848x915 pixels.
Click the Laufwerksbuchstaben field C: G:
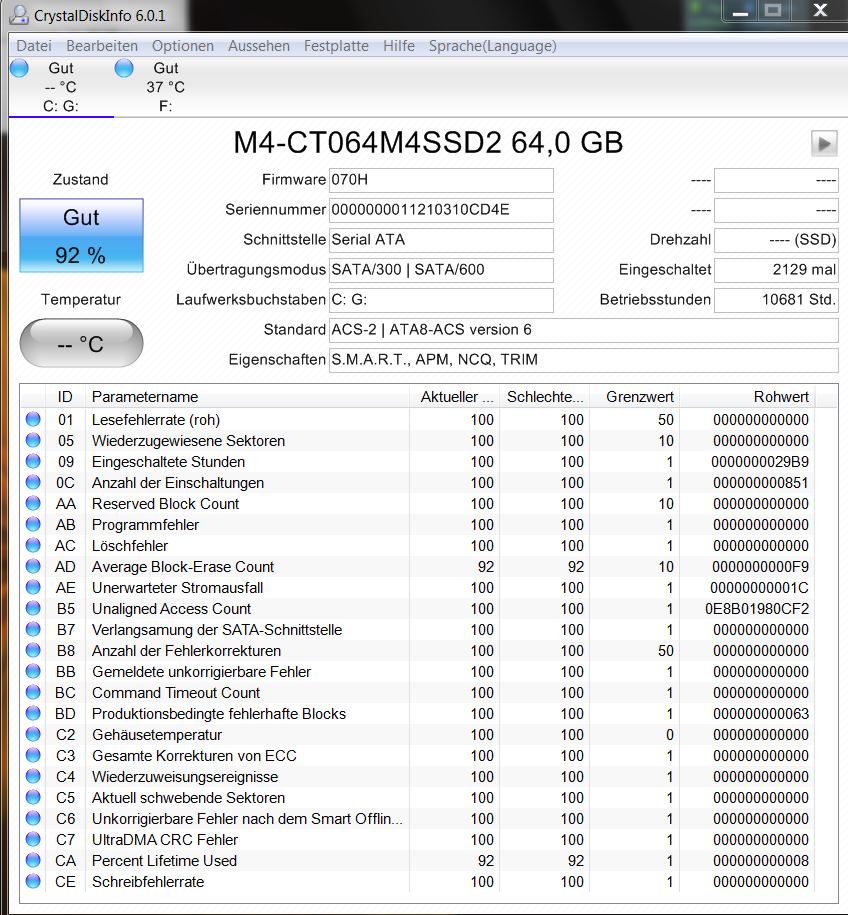coord(441,300)
